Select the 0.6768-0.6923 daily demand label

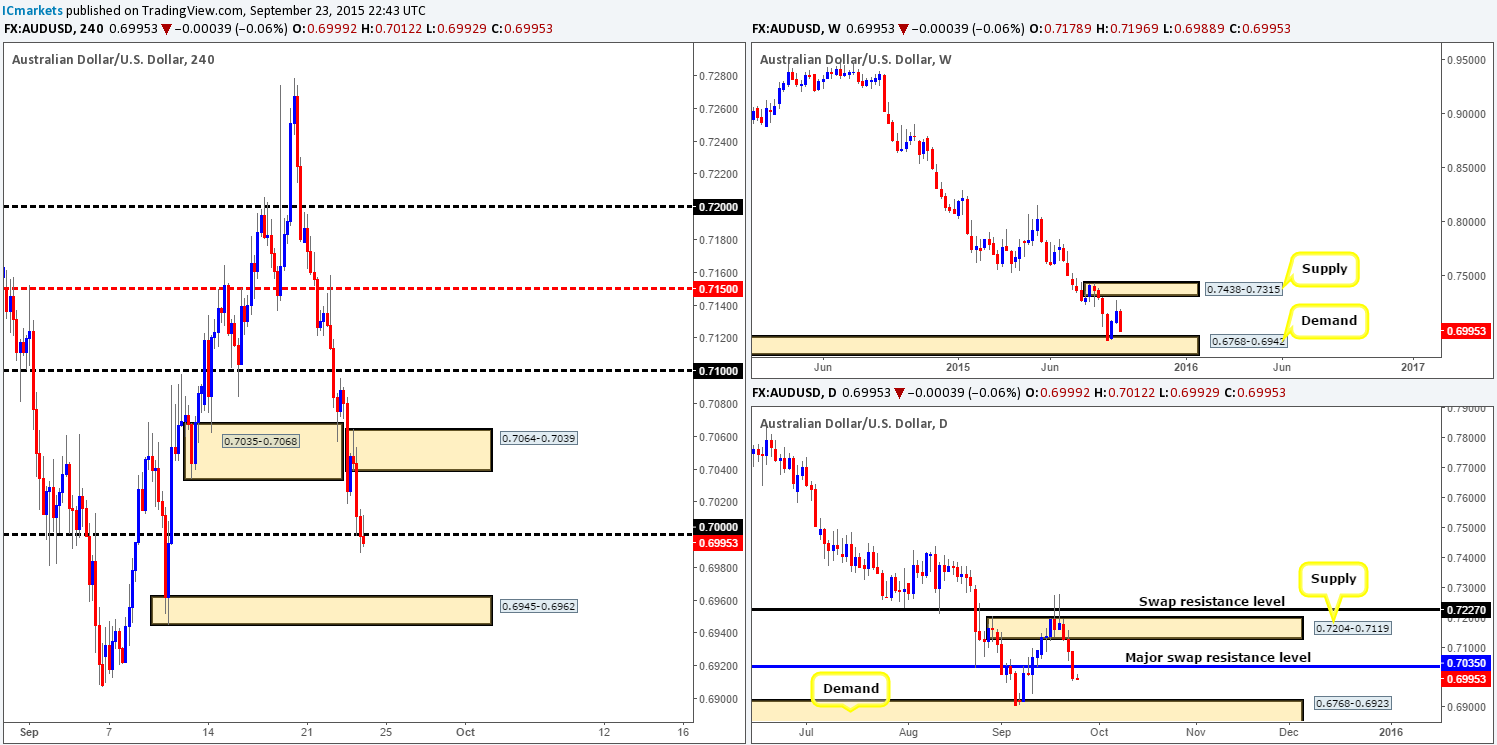click(1354, 703)
